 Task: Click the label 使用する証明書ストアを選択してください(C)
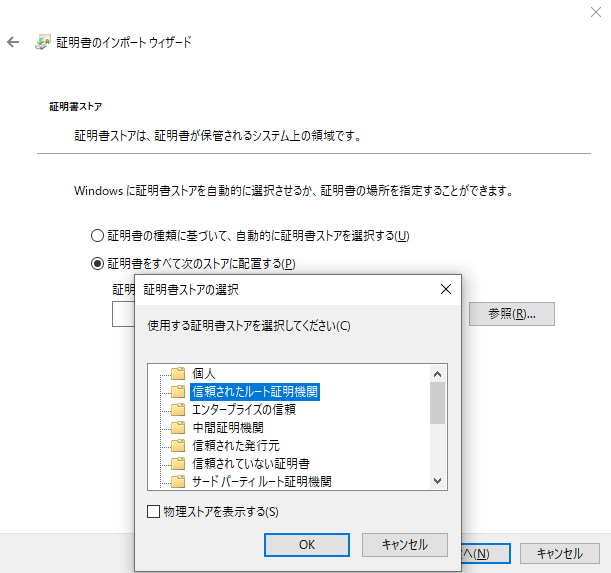[x=249, y=325]
